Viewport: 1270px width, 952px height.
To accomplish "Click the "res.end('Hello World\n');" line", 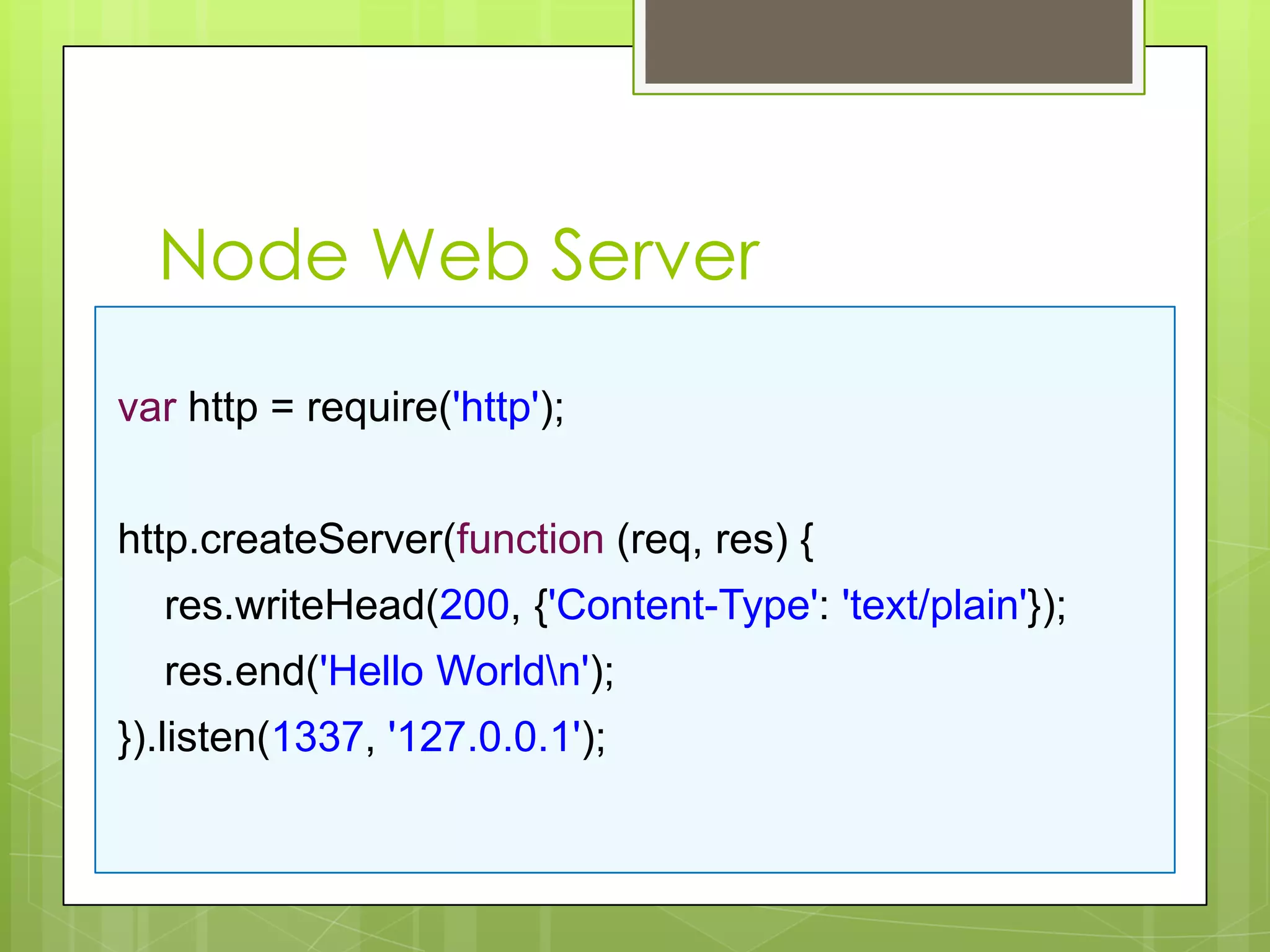I will tap(389, 672).
